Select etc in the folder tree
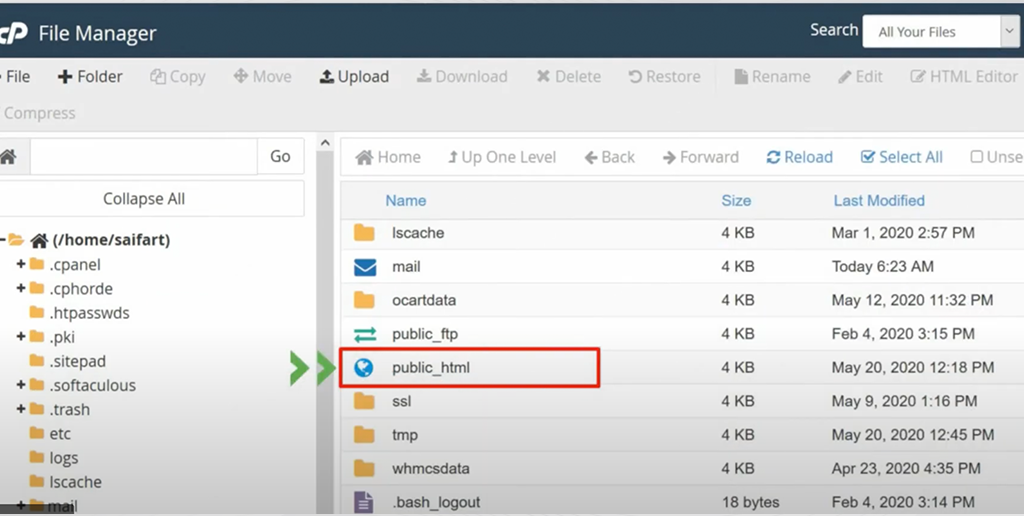Viewport: 1024px width, 516px height. pos(59,434)
